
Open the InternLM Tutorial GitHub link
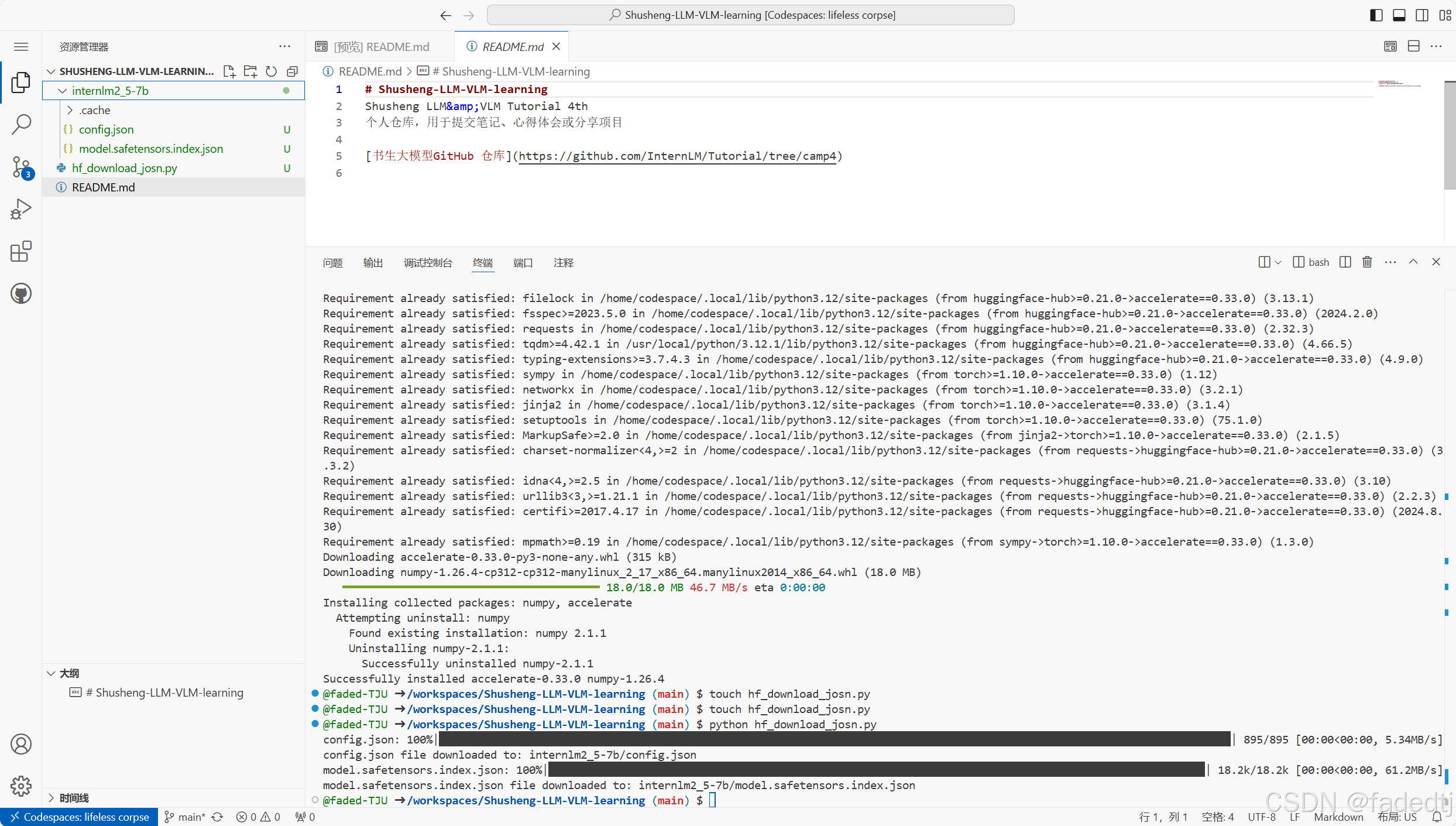(x=677, y=156)
